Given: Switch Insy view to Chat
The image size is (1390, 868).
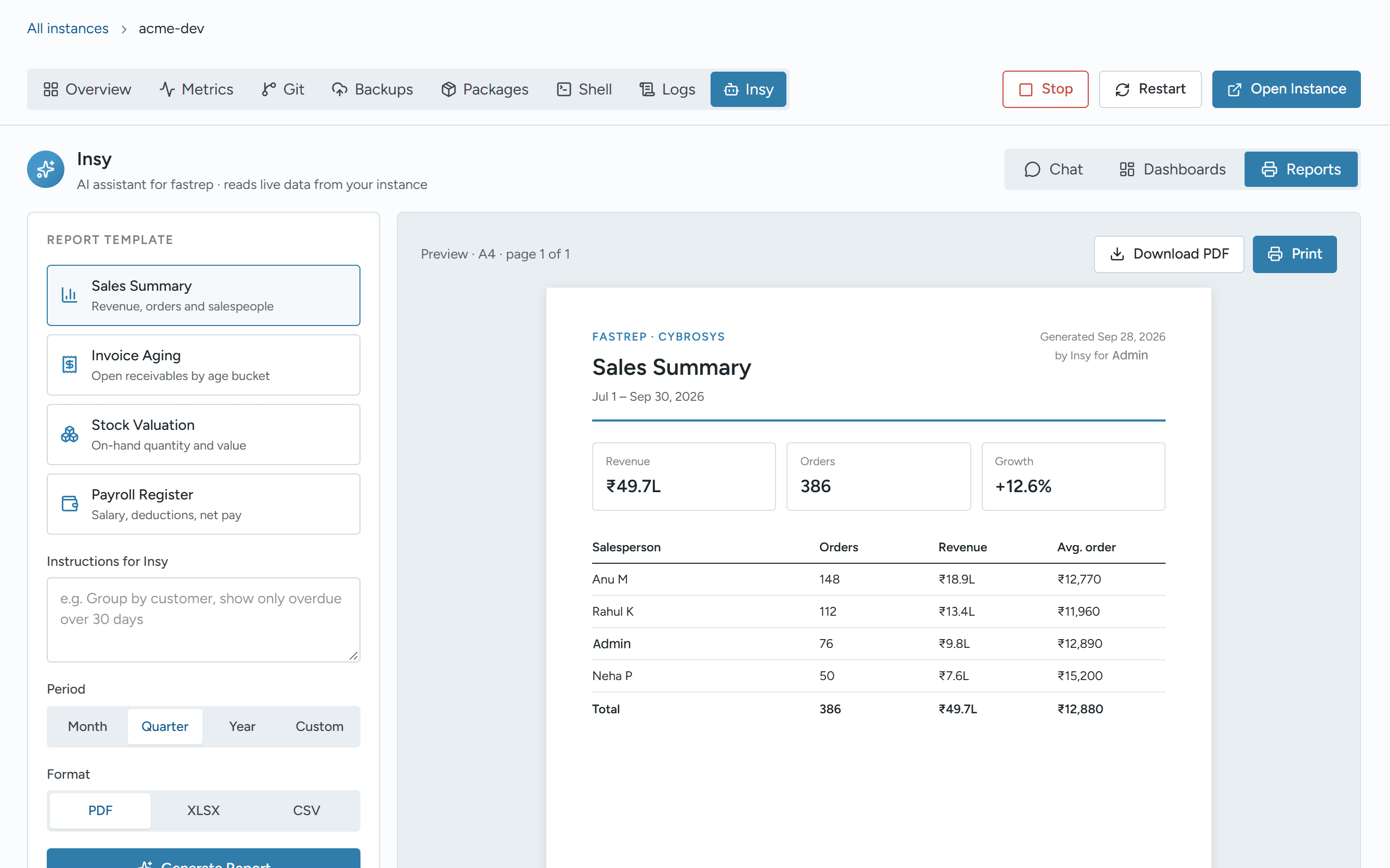Looking at the screenshot, I should [x=1053, y=169].
